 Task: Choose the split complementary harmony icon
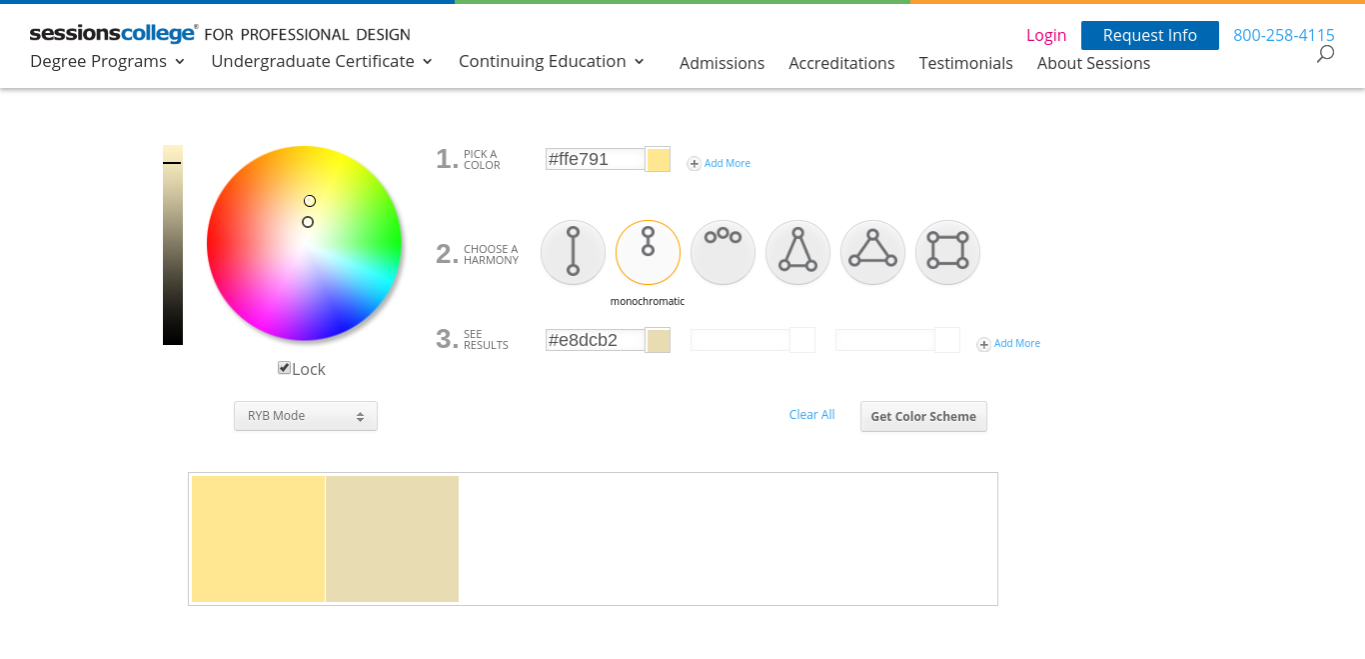coord(797,252)
